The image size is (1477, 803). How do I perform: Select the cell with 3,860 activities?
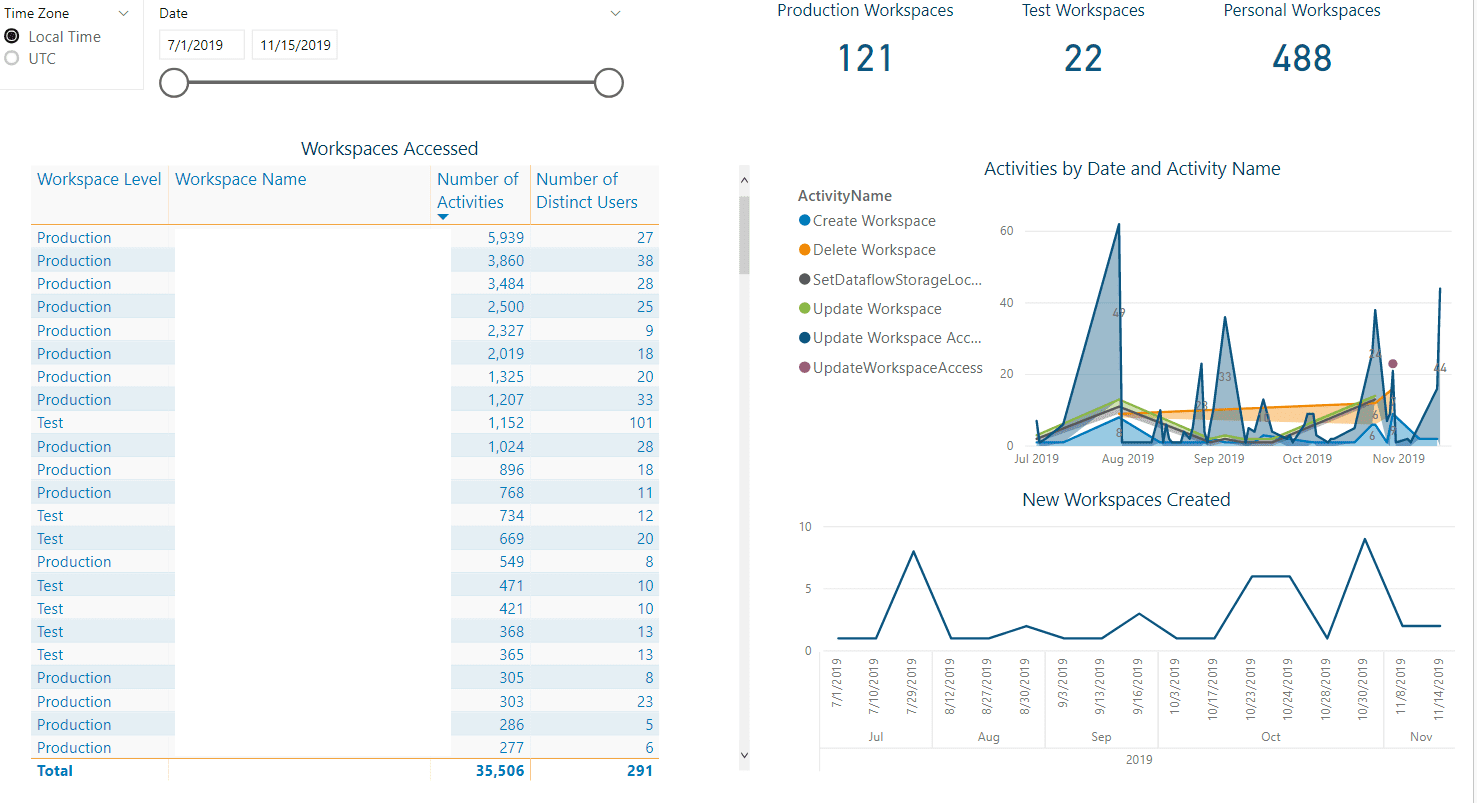tap(505, 261)
